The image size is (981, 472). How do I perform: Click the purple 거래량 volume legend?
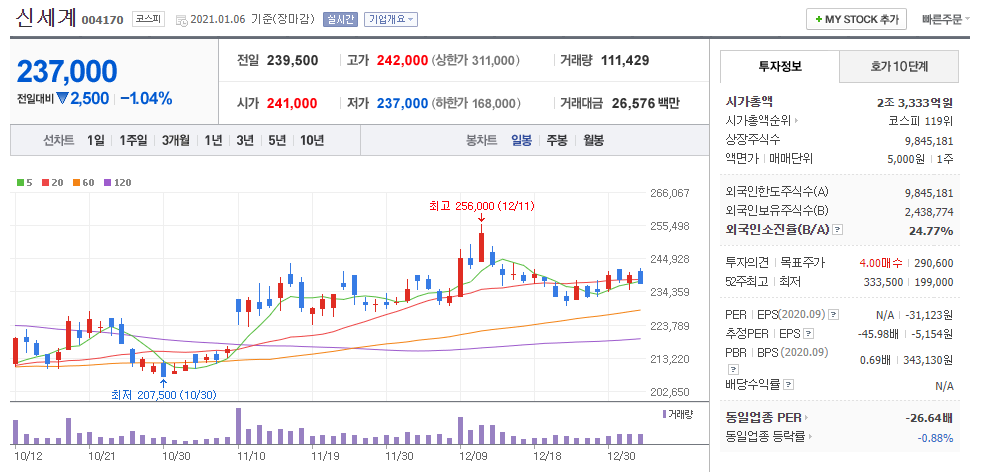(x=676, y=414)
